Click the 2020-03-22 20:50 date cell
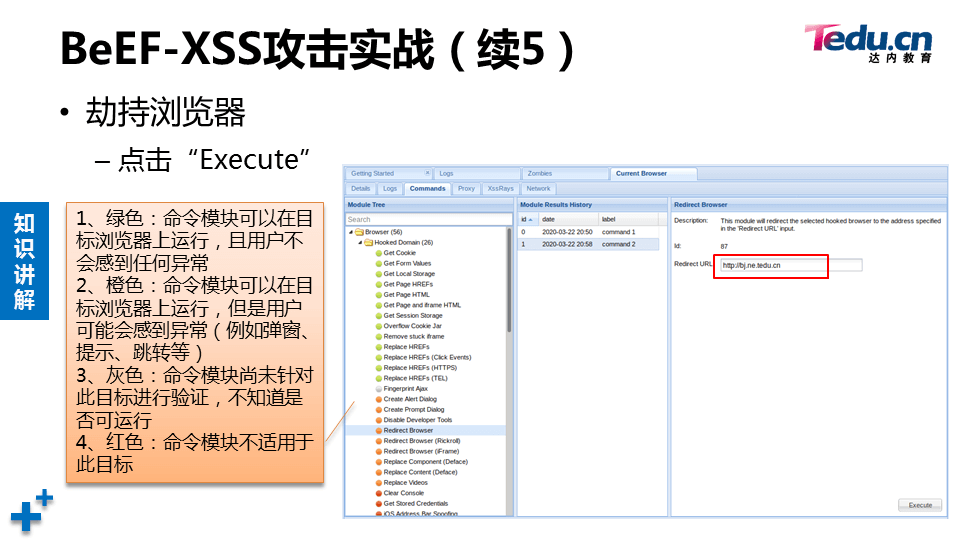This screenshot has width=960, height=540. (x=567, y=232)
